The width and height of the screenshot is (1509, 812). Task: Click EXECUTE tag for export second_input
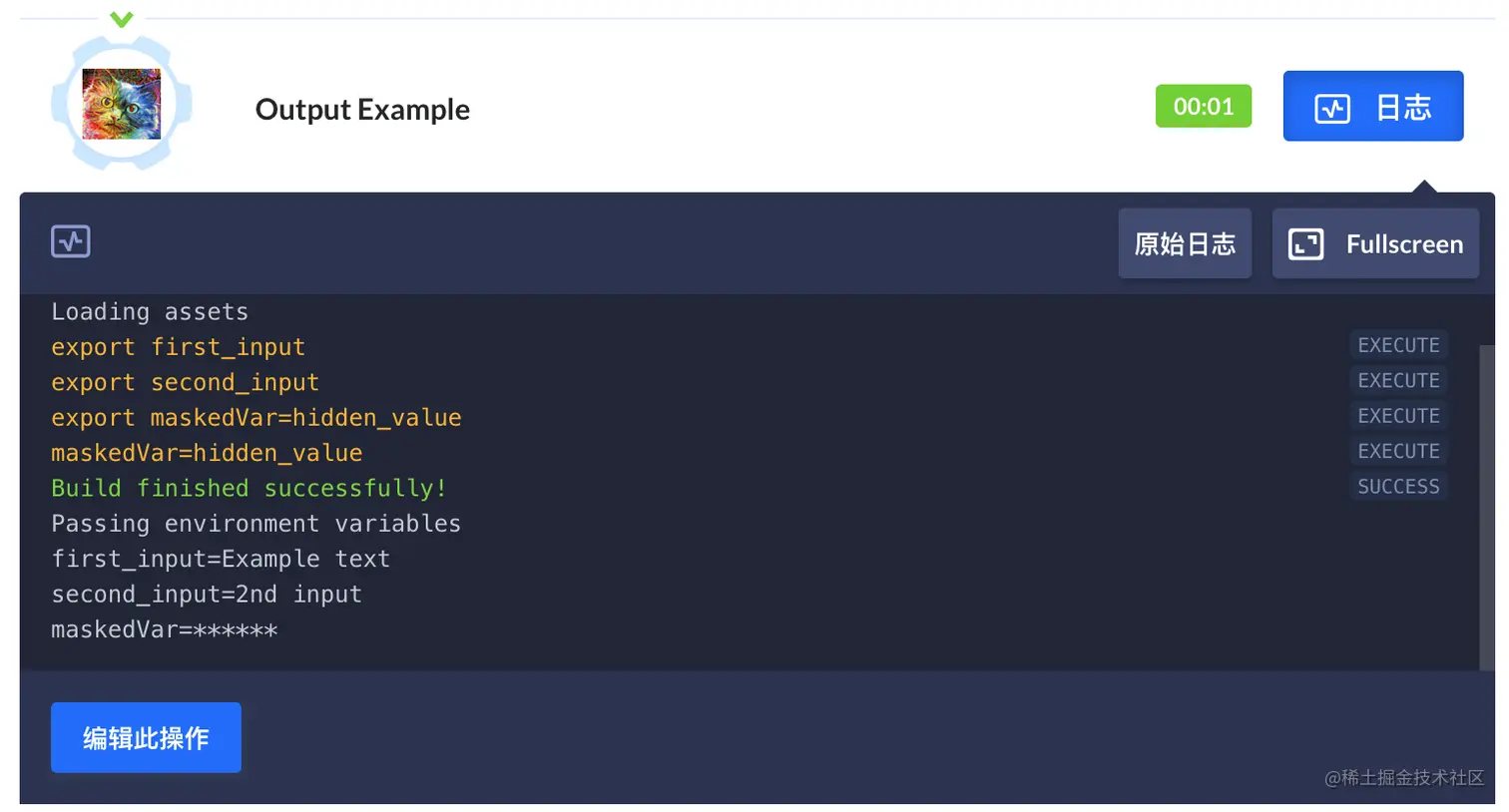coord(1398,380)
